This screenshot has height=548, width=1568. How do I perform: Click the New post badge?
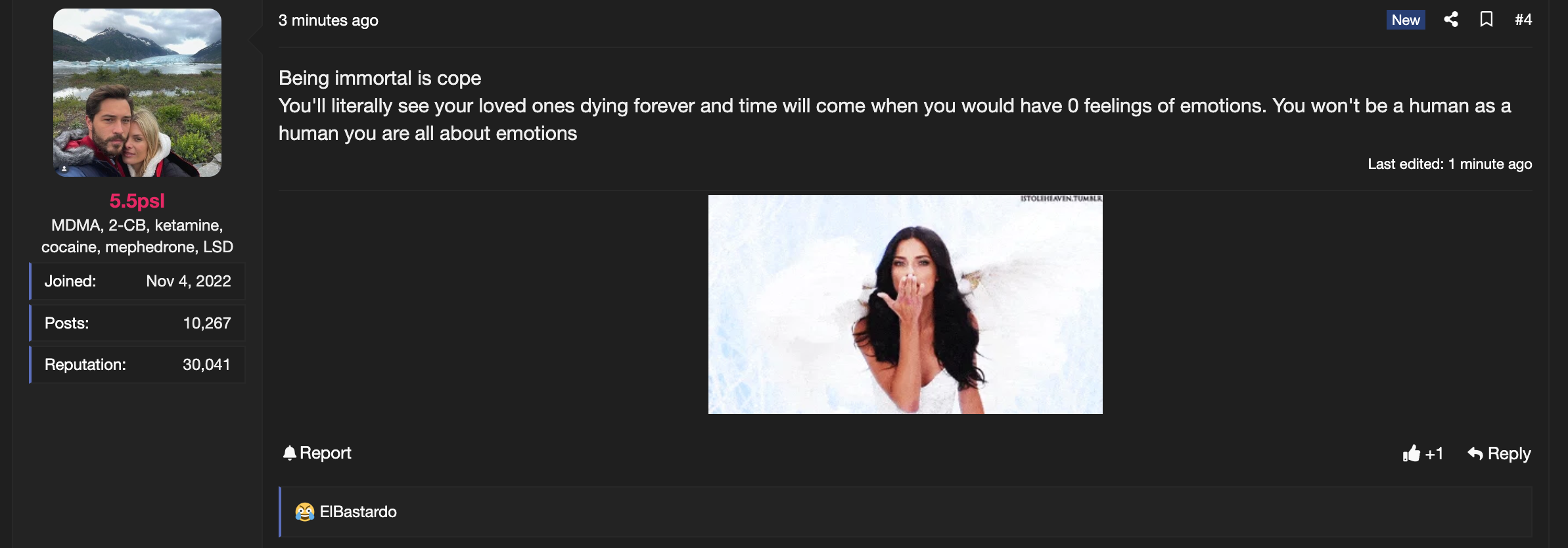1406,20
